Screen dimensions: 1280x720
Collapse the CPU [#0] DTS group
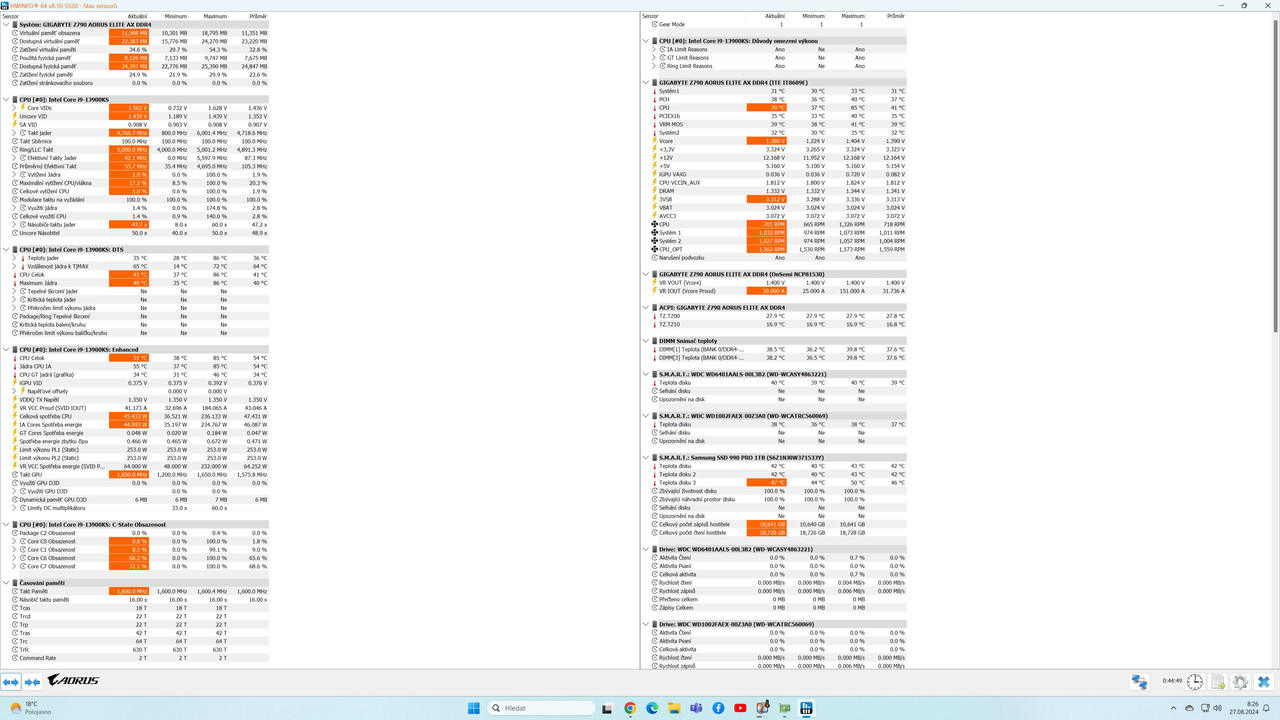(x=6, y=250)
